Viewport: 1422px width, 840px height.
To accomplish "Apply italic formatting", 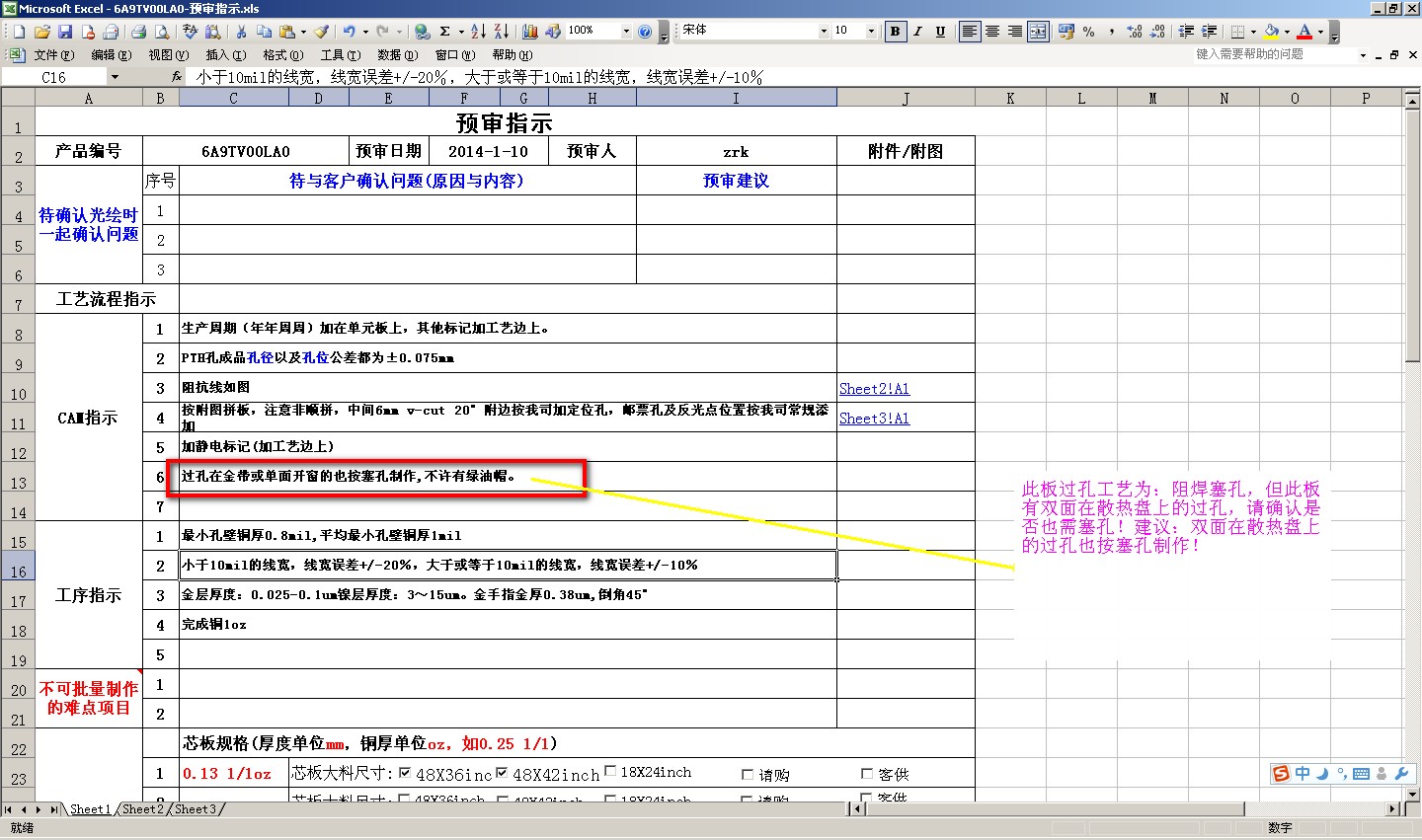I will 917,32.
